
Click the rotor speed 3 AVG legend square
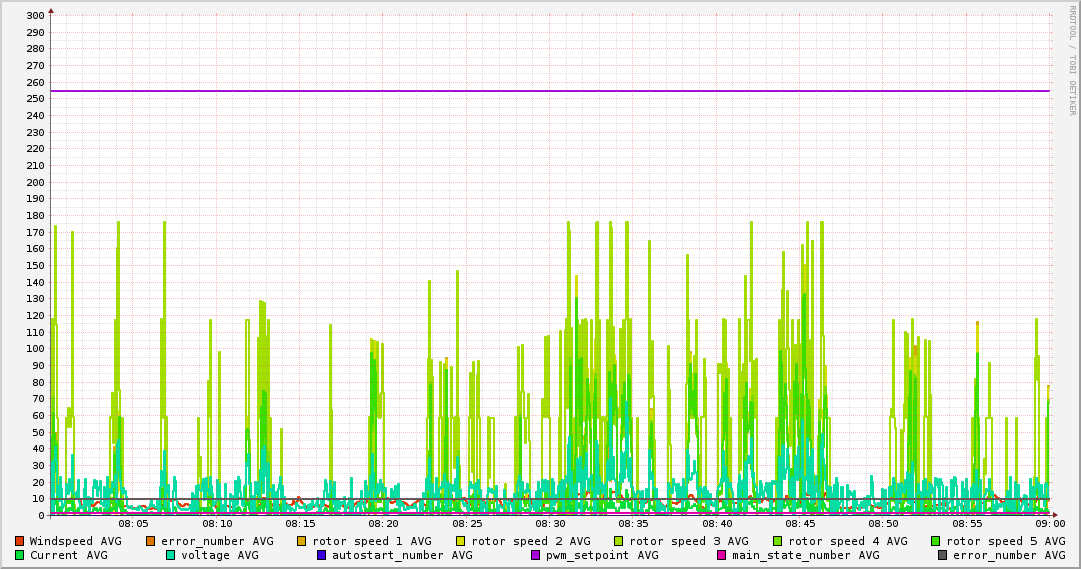click(619, 541)
